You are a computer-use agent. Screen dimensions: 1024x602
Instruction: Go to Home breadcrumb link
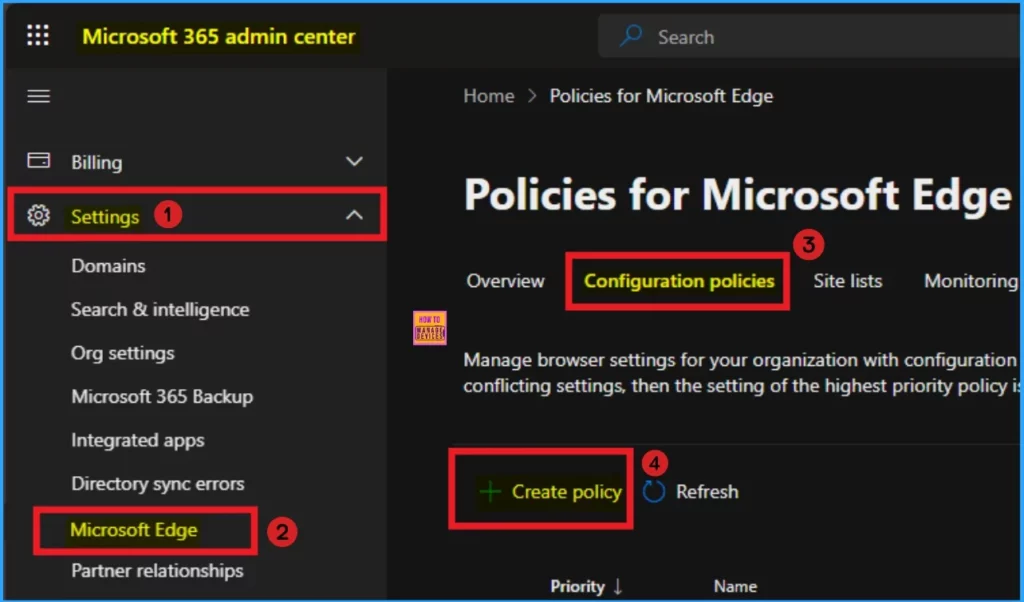coord(488,96)
